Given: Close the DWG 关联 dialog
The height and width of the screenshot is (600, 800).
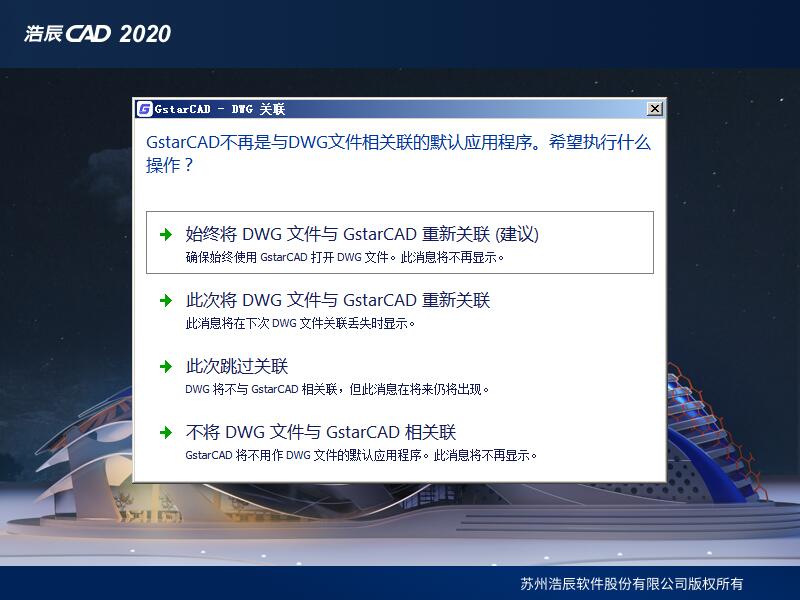Looking at the screenshot, I should pyautogui.click(x=655, y=109).
